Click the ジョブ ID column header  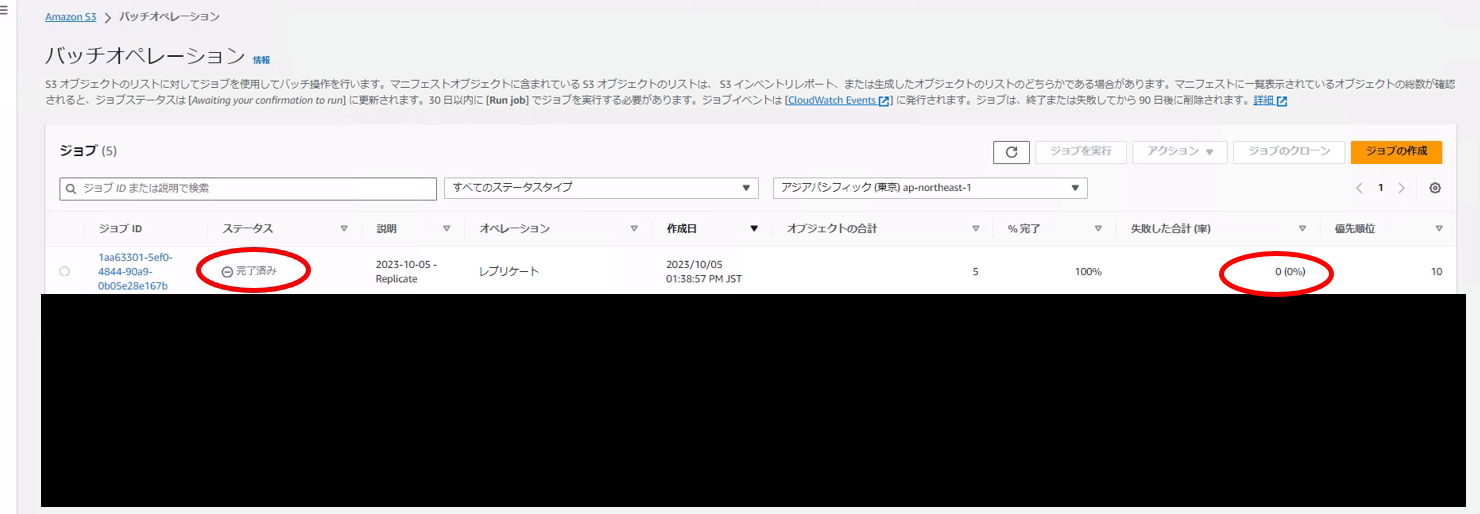tap(120, 229)
